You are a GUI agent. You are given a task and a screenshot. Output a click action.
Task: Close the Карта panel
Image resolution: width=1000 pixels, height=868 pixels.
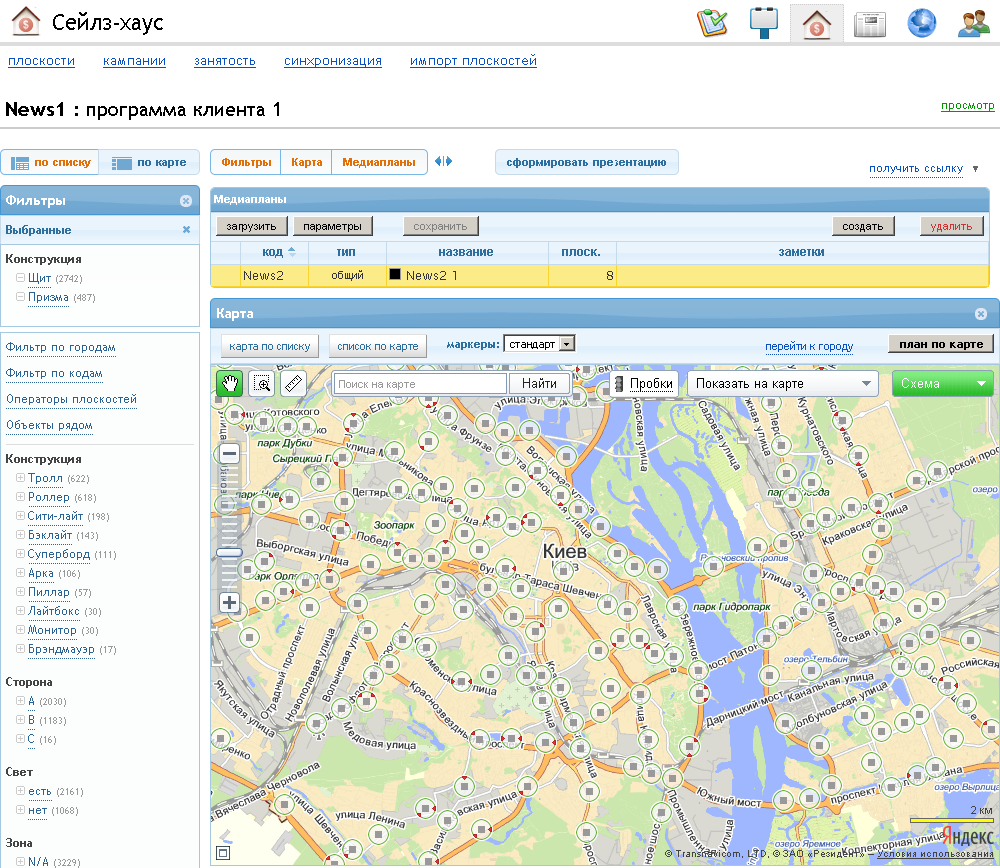(981, 314)
